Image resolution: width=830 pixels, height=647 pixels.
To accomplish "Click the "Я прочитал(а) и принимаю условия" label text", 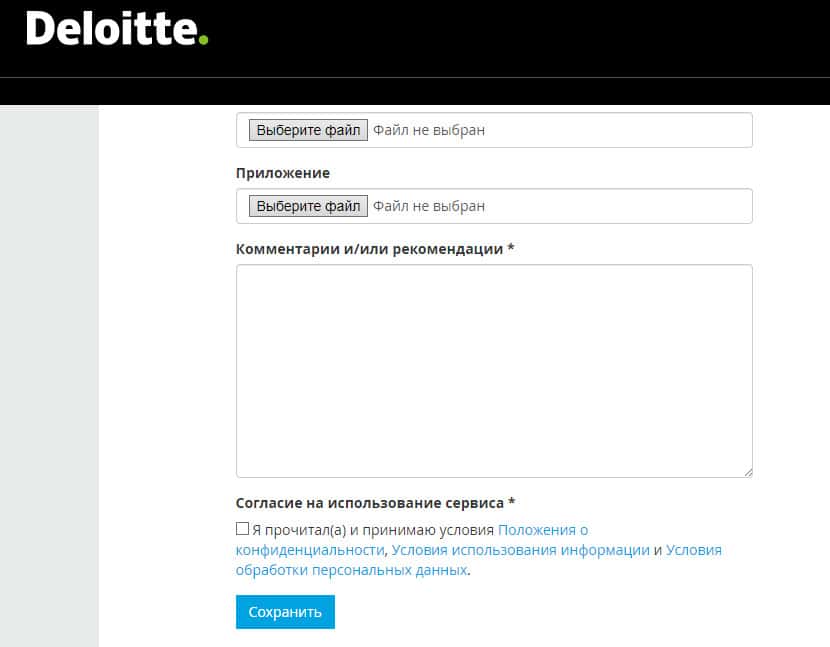I will (373, 530).
